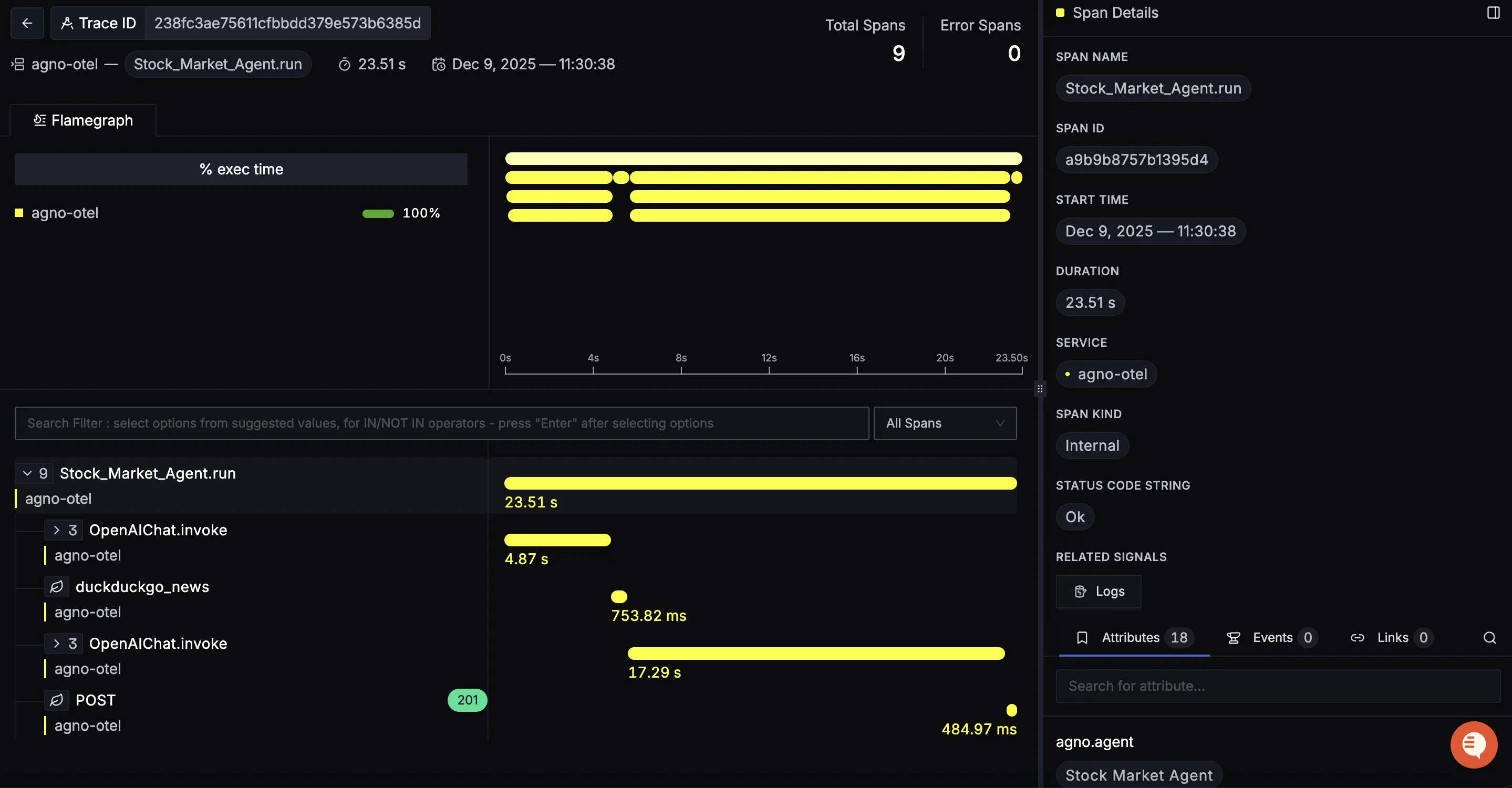The image size is (1512, 788).
Task: Click the POST span leaf icon
Action: coord(57,700)
